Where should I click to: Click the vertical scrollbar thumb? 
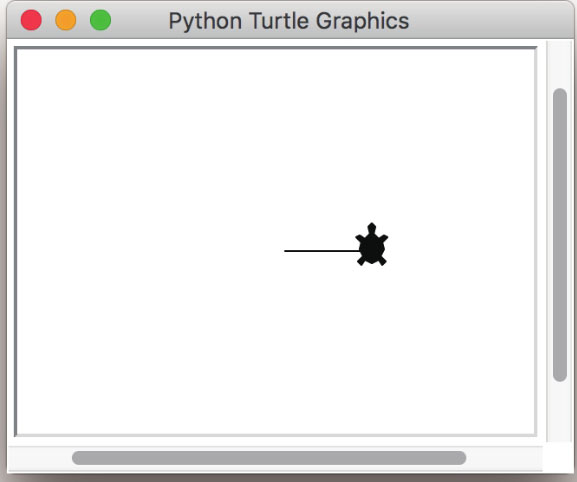tap(560, 235)
